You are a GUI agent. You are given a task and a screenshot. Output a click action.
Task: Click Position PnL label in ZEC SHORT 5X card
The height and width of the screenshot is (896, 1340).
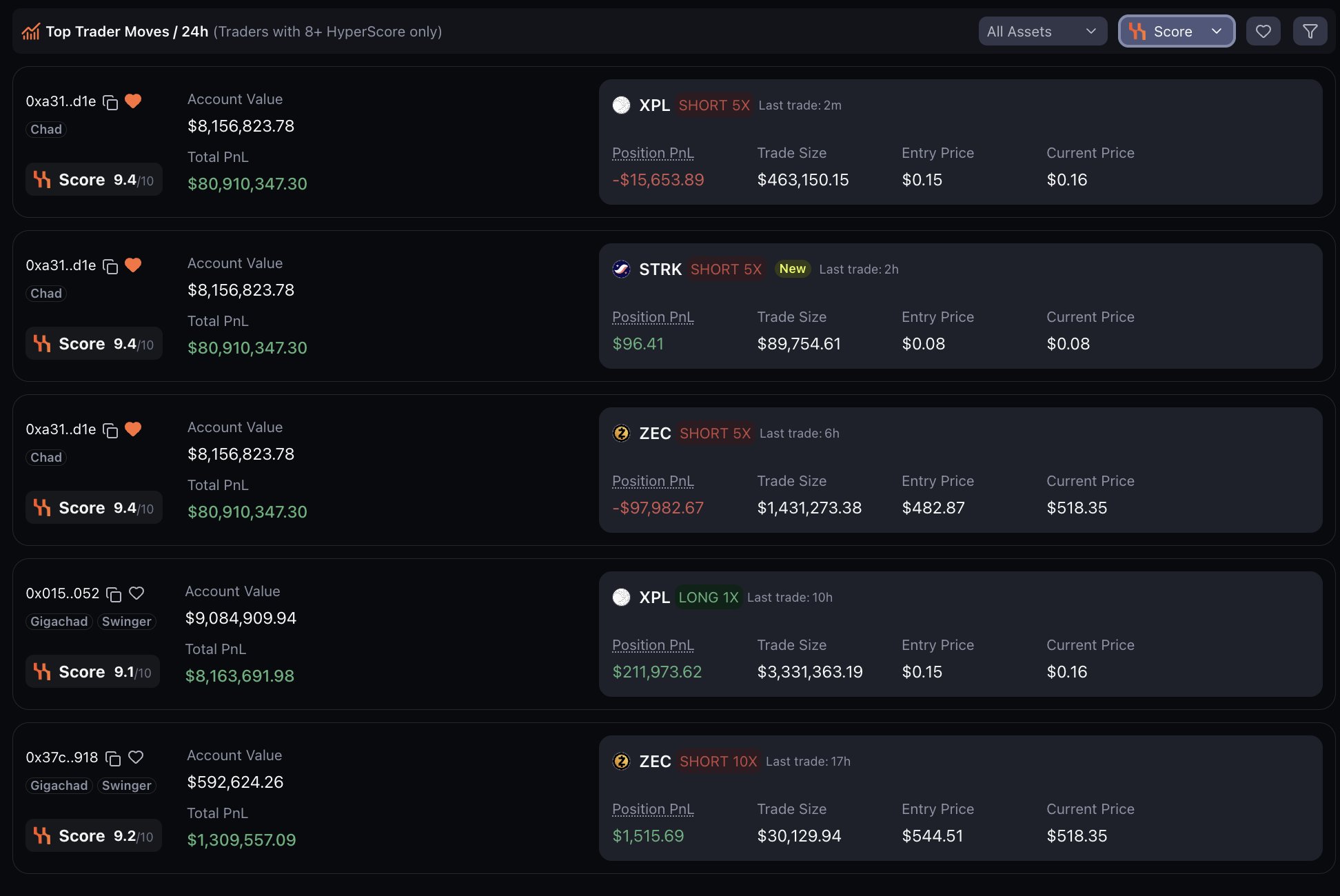pos(653,481)
